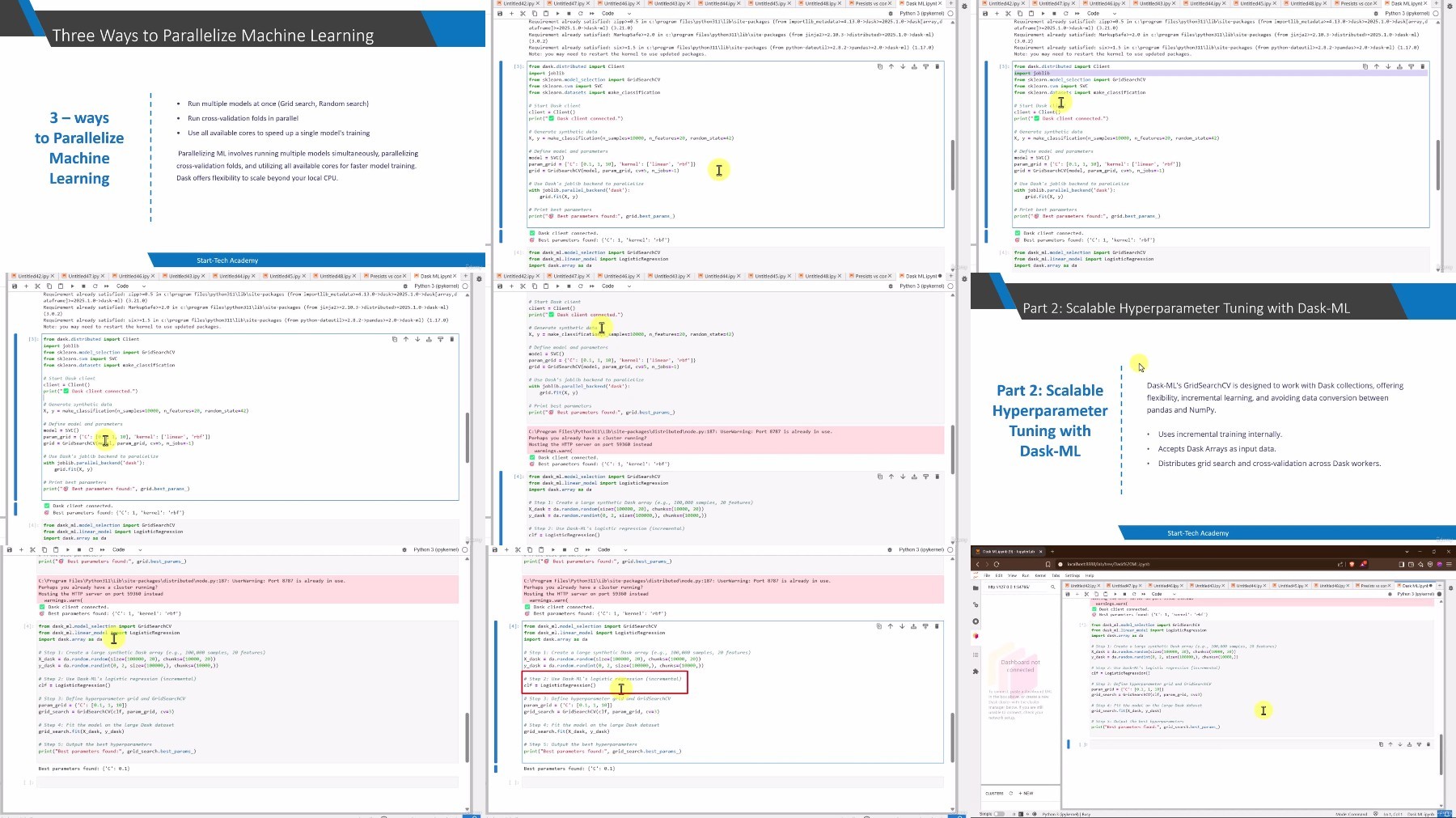Open the extension manager puzzle icon
1456x818 pixels.
click(x=976, y=672)
